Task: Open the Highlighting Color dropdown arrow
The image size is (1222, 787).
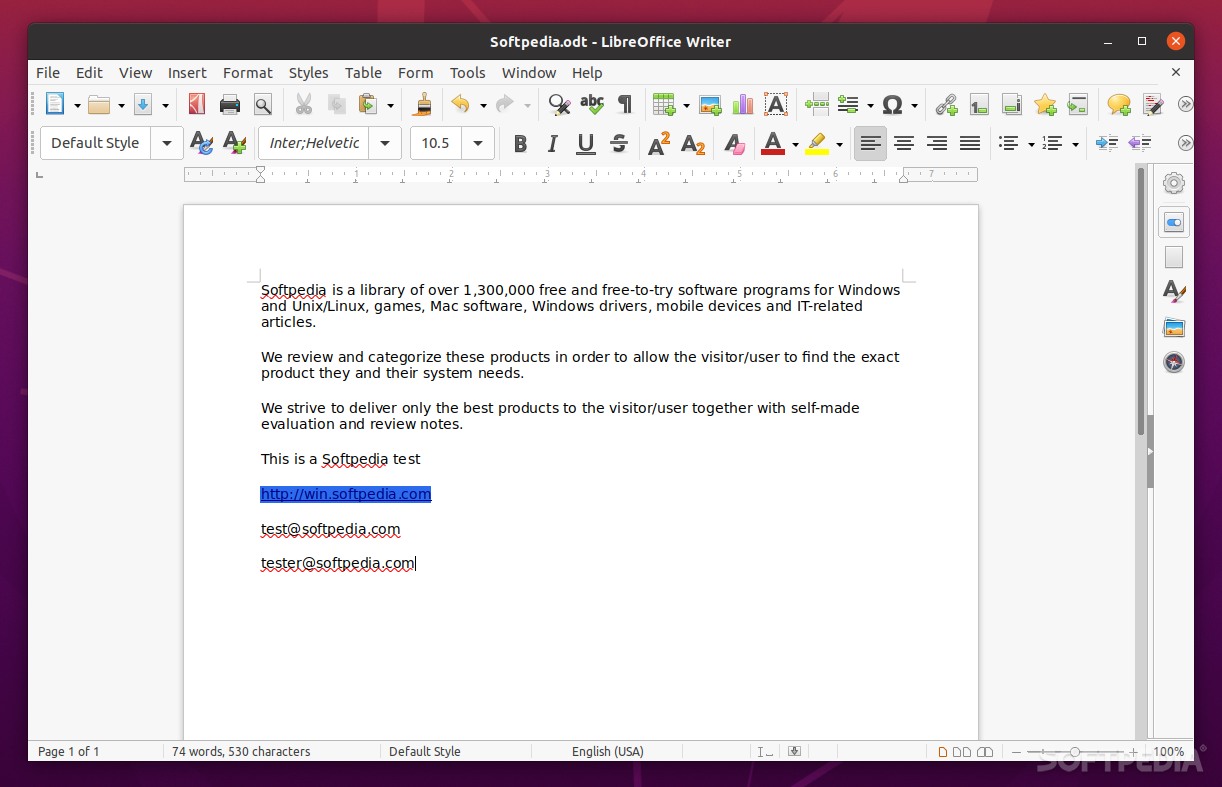Action: tap(839, 144)
